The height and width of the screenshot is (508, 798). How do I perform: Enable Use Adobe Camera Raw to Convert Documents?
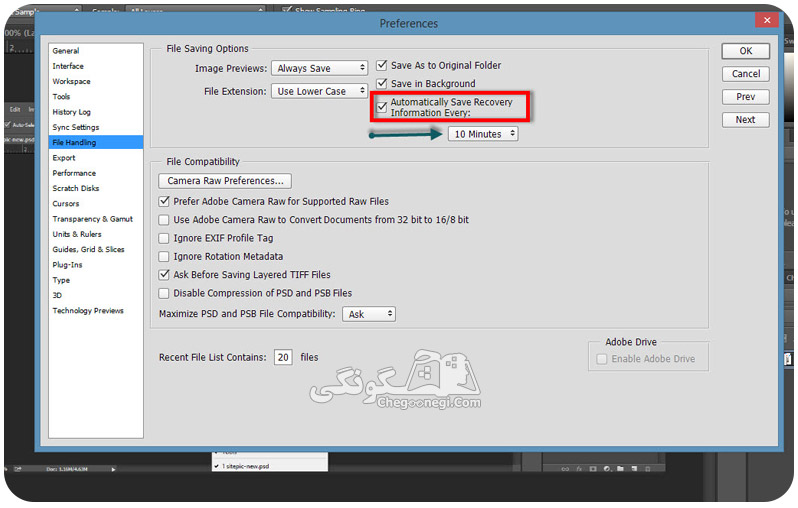click(x=164, y=219)
